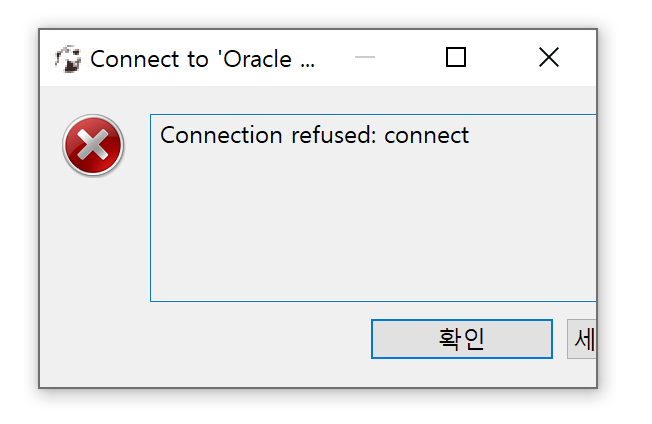The width and height of the screenshot is (652, 424).
Task: Click the 'Connect to 'Oracle ...' title text
Action: (x=203, y=59)
